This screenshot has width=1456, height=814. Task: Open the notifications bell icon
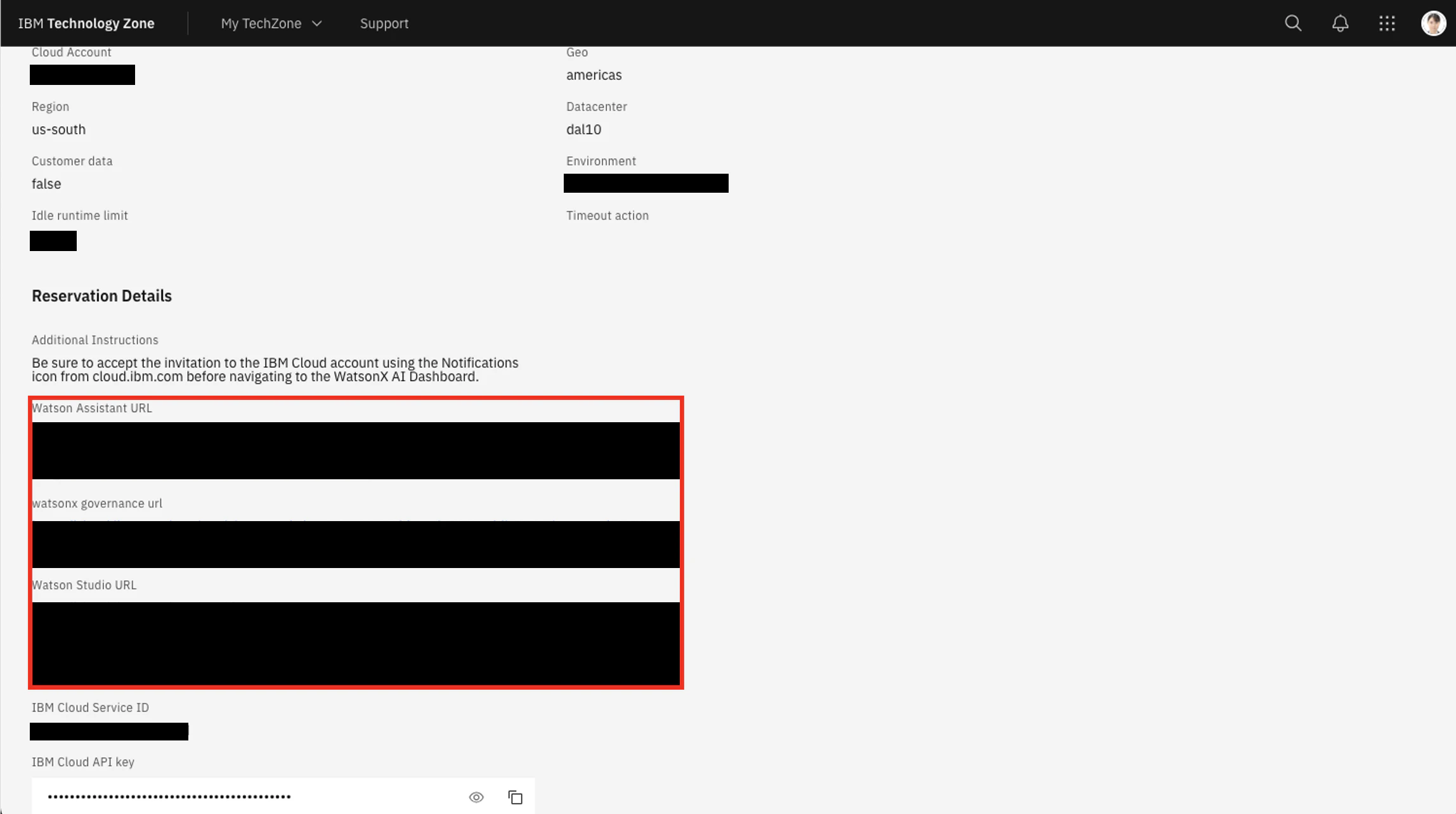1340,23
